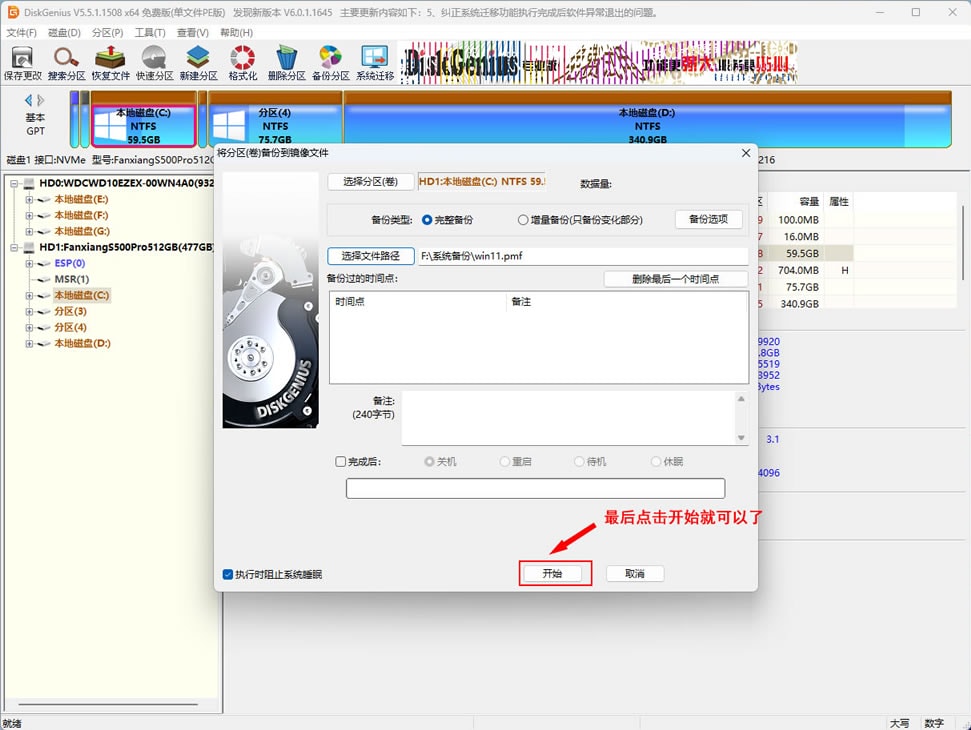This screenshot has height=730, width=971.
Task: Enable the 完成后 checkbox
Action: (x=341, y=462)
